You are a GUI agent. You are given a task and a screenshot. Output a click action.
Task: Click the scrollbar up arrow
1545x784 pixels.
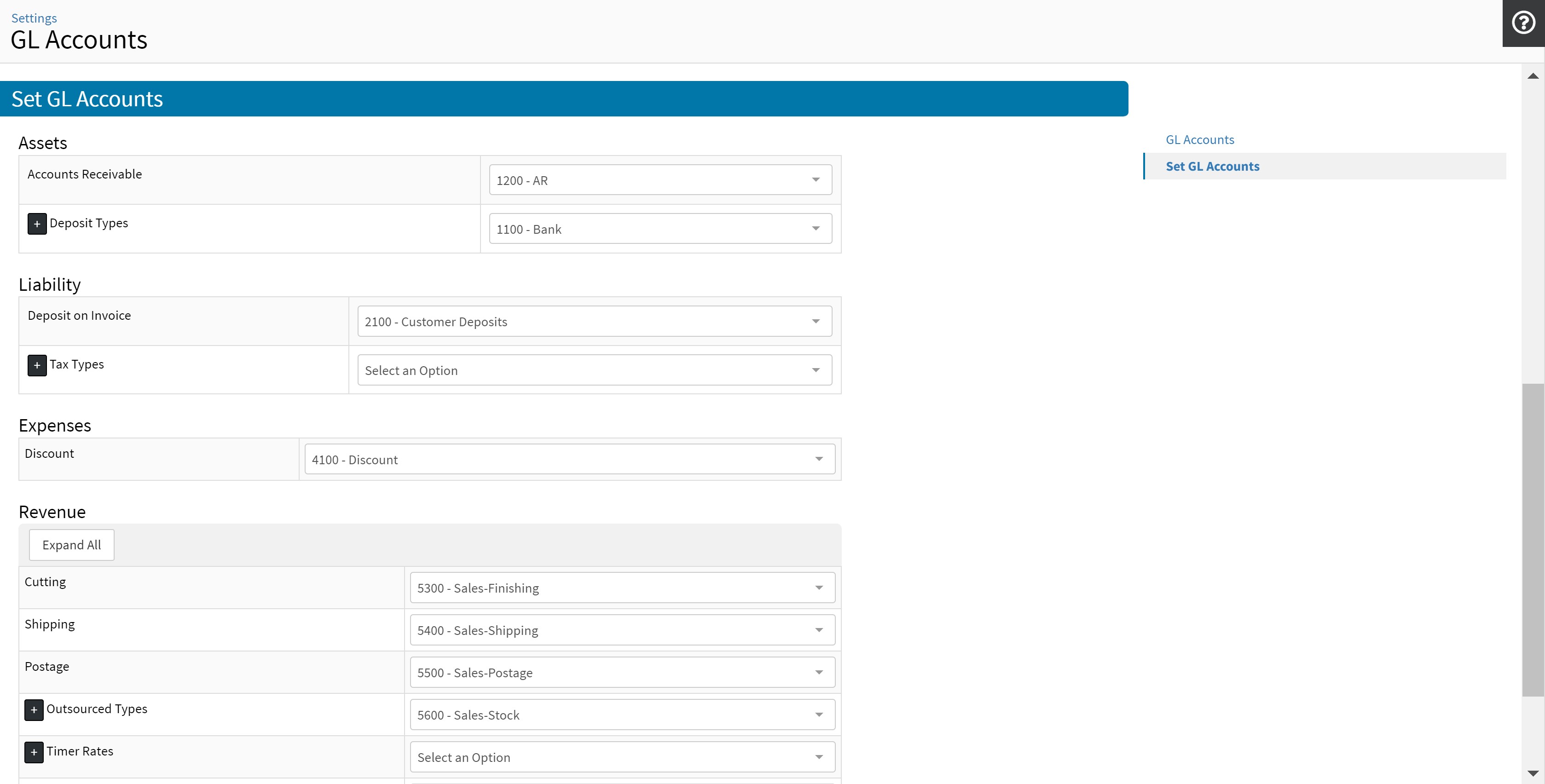click(1533, 76)
